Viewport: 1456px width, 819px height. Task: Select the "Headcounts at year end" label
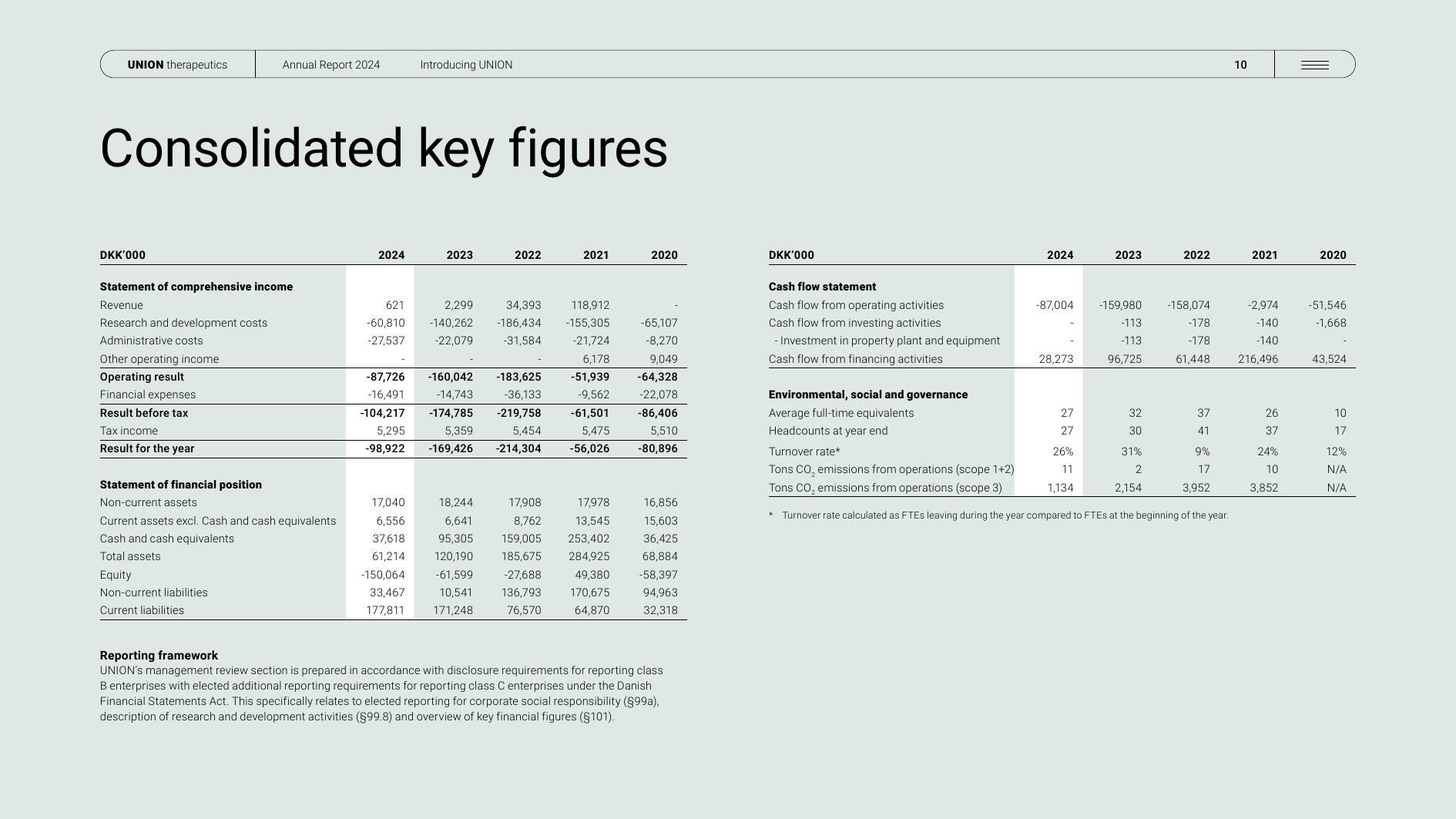tap(828, 431)
